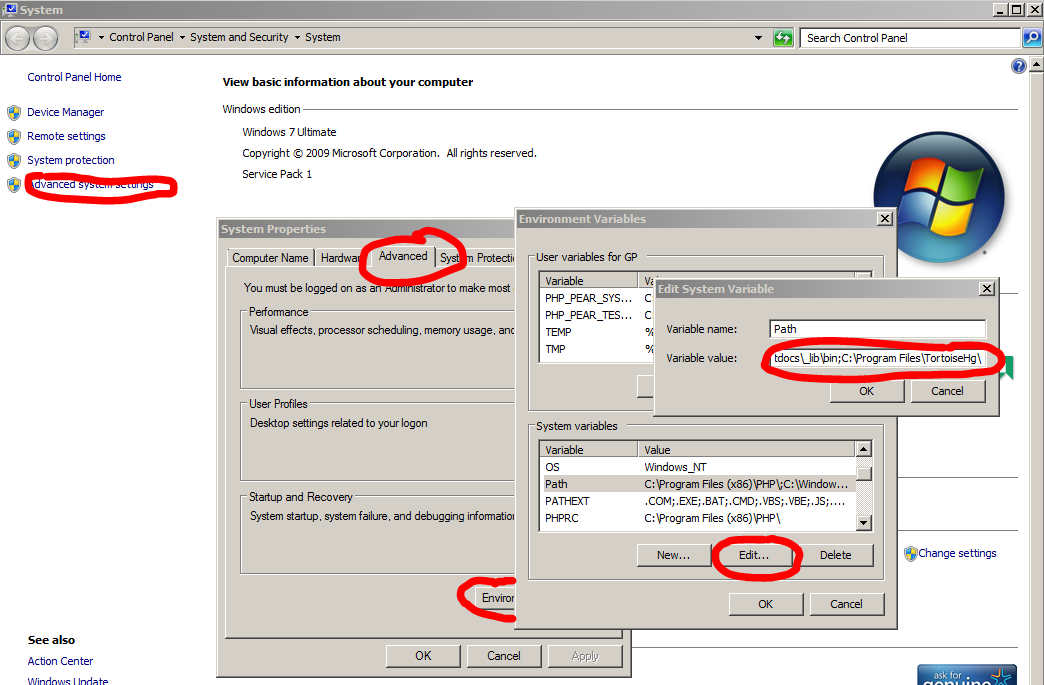The width and height of the screenshot is (1044, 685).
Task: Click inside the Variable value text field
Action: pos(876,358)
